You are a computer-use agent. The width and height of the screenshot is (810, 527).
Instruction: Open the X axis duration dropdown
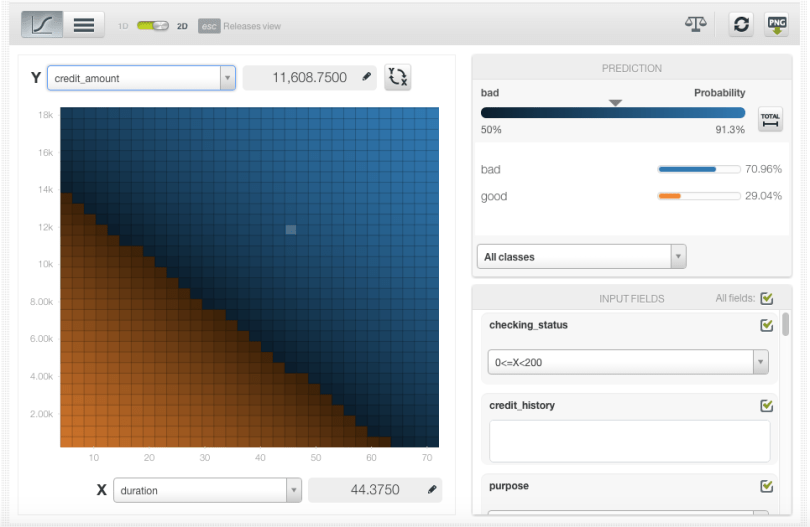pos(207,490)
